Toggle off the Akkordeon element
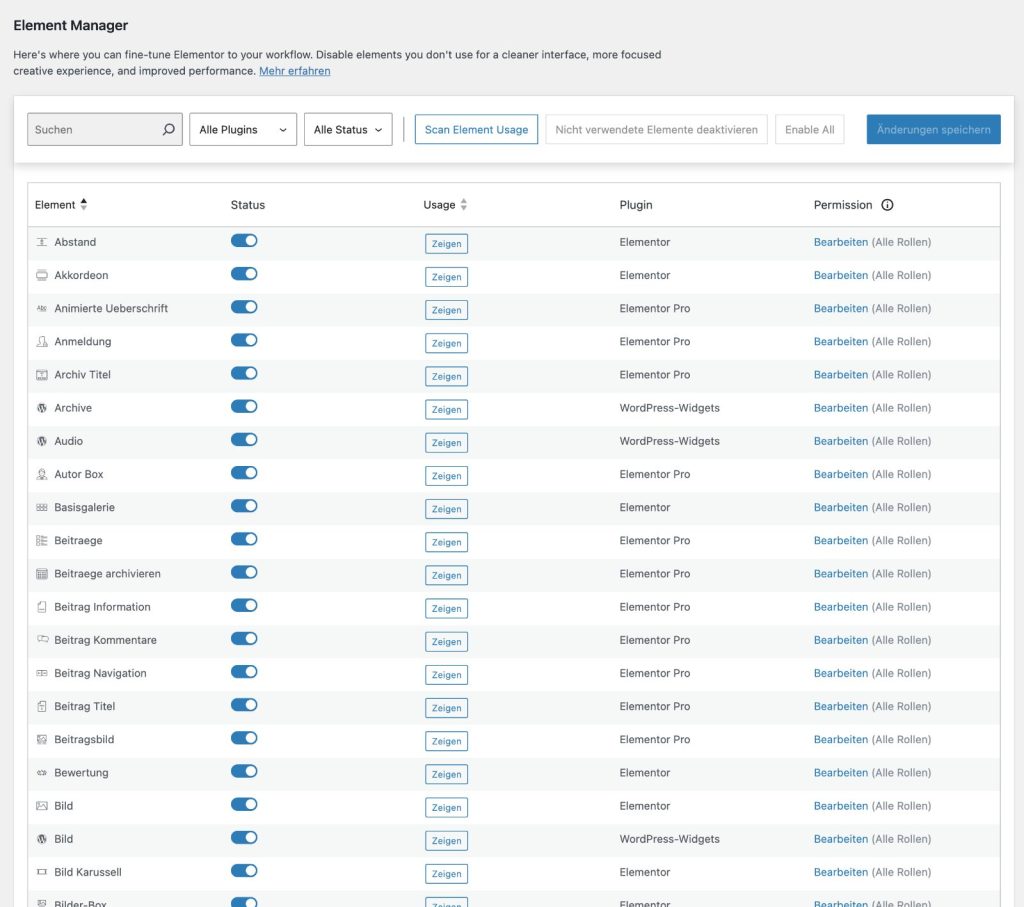 tap(244, 274)
